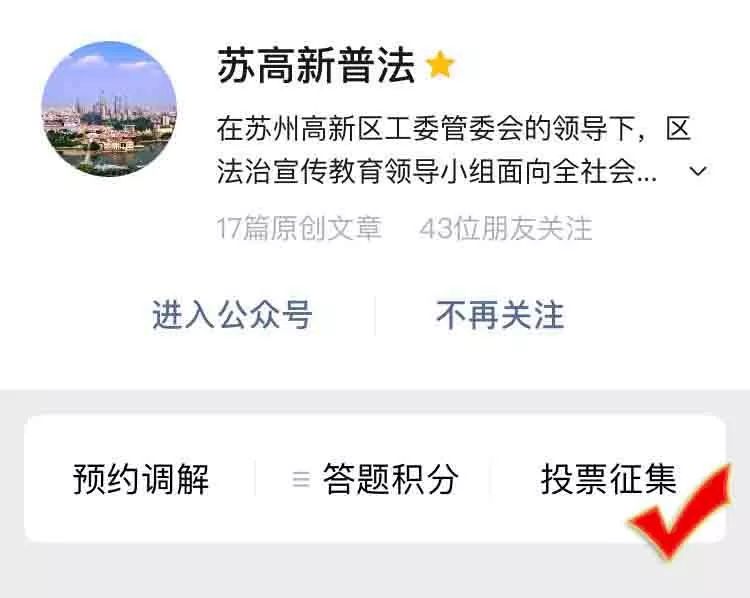The height and width of the screenshot is (598, 750).
Task: Open the 43位朋友关注 friends list
Action: [506, 229]
